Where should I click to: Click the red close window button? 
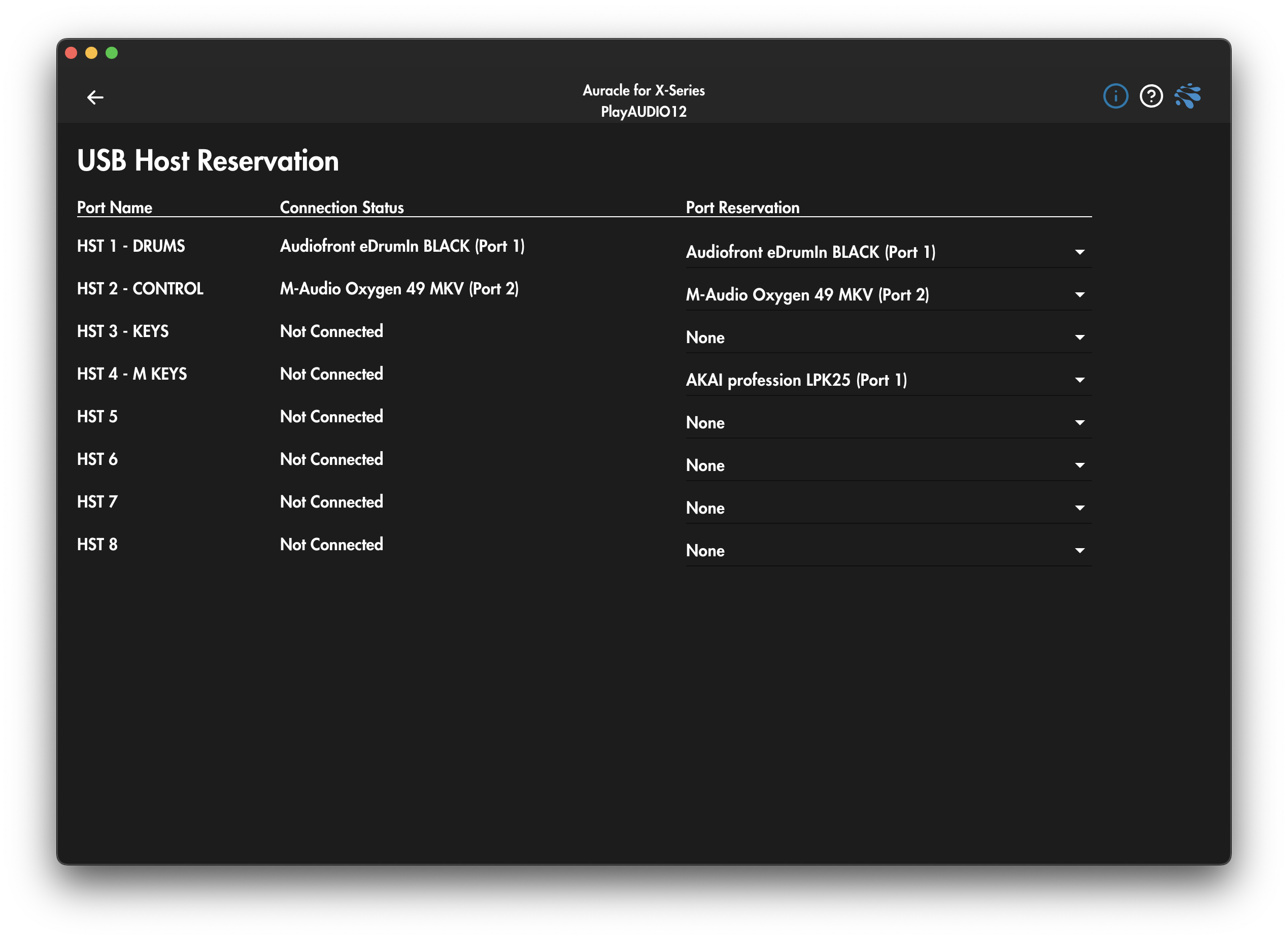71,53
